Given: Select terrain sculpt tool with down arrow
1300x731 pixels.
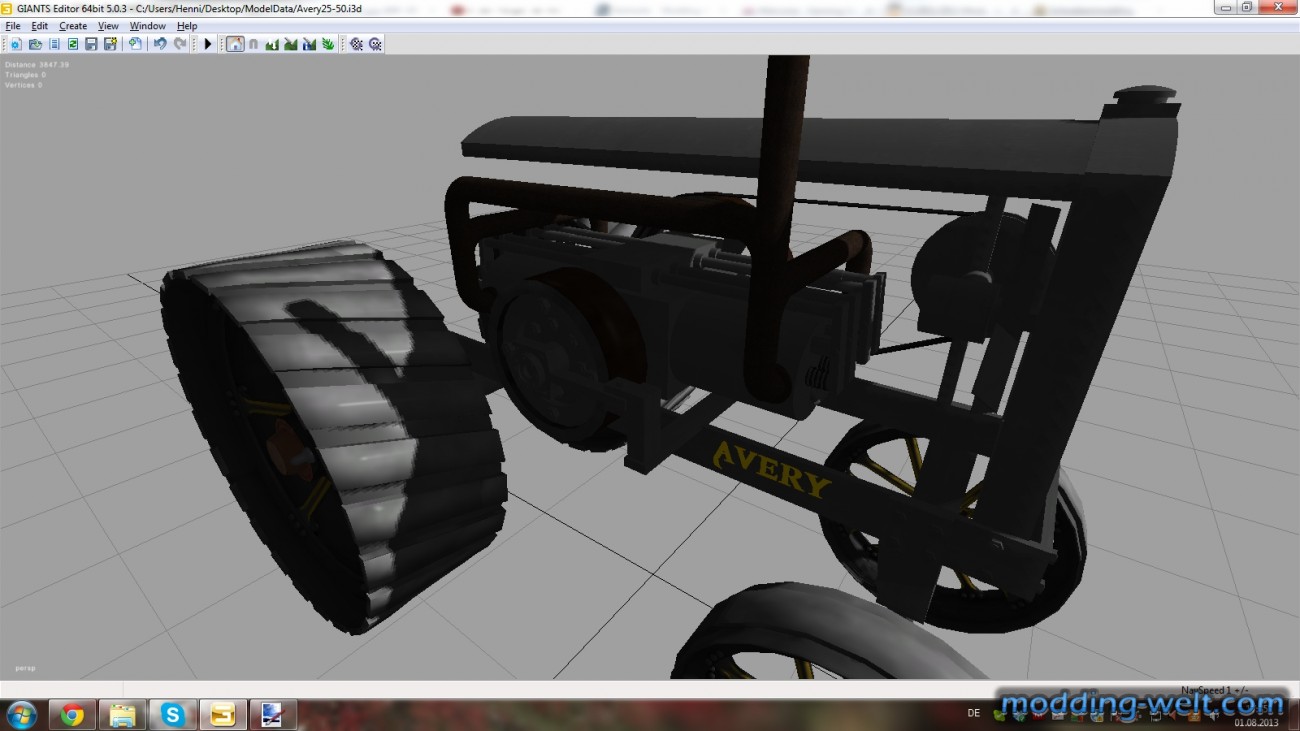Looking at the screenshot, I should coord(272,44).
